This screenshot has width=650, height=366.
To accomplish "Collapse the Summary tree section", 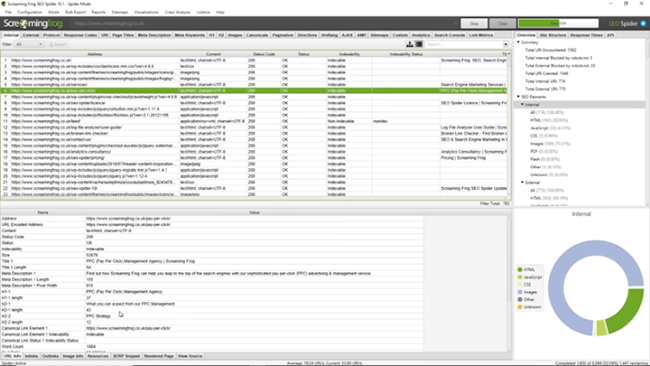I will [x=518, y=42].
